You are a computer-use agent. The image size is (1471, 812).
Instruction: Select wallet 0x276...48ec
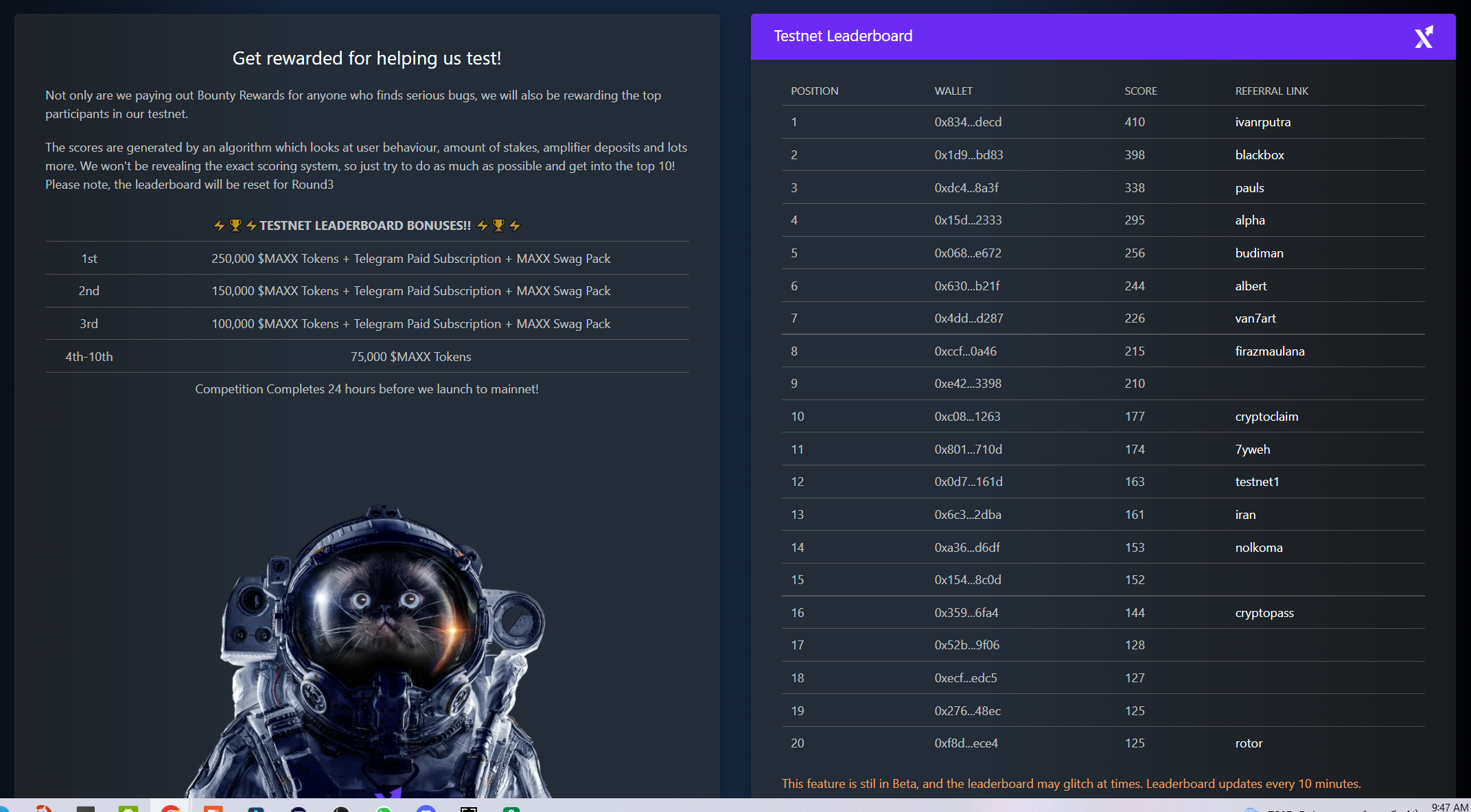point(967,711)
